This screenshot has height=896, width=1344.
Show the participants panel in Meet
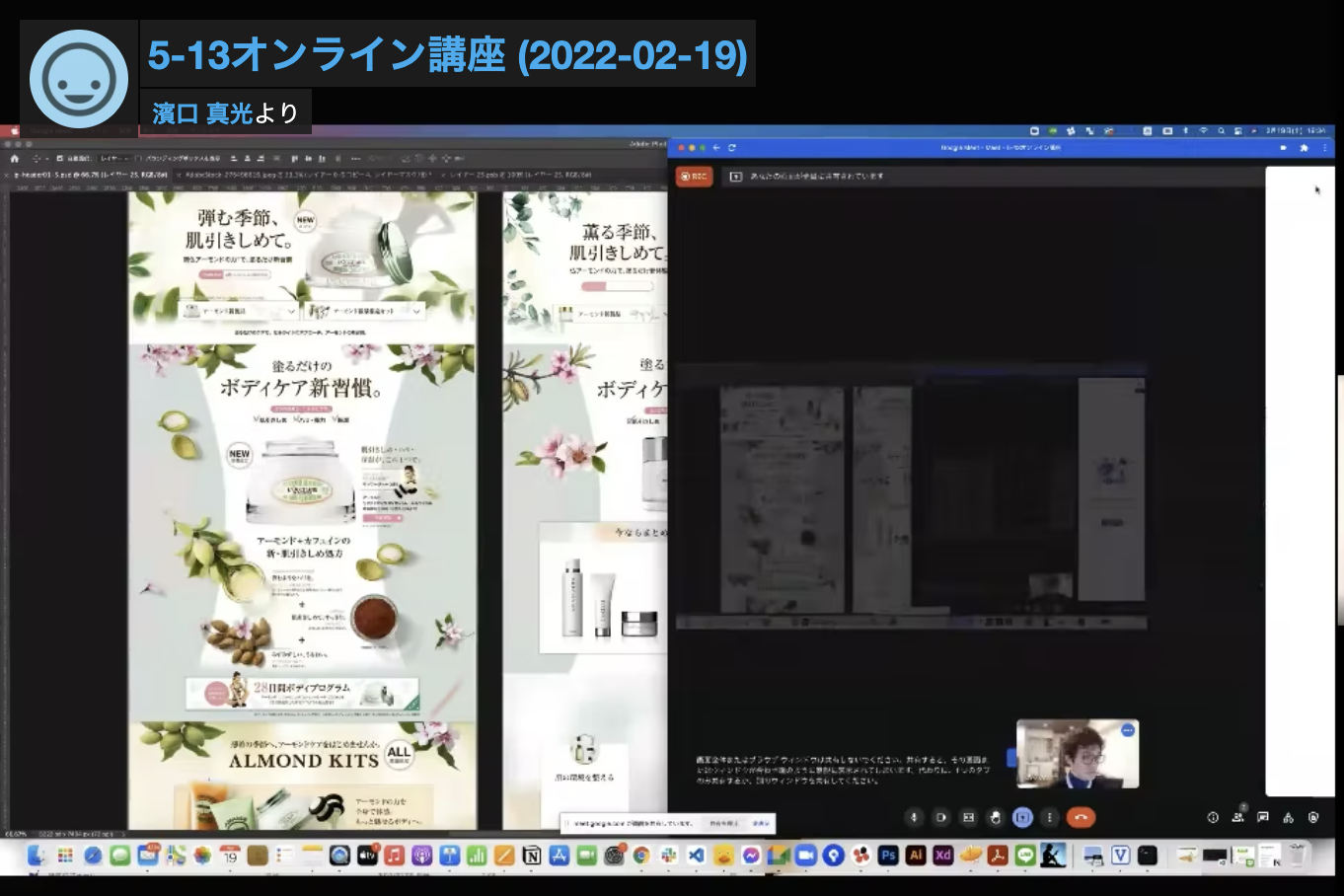(x=1237, y=817)
